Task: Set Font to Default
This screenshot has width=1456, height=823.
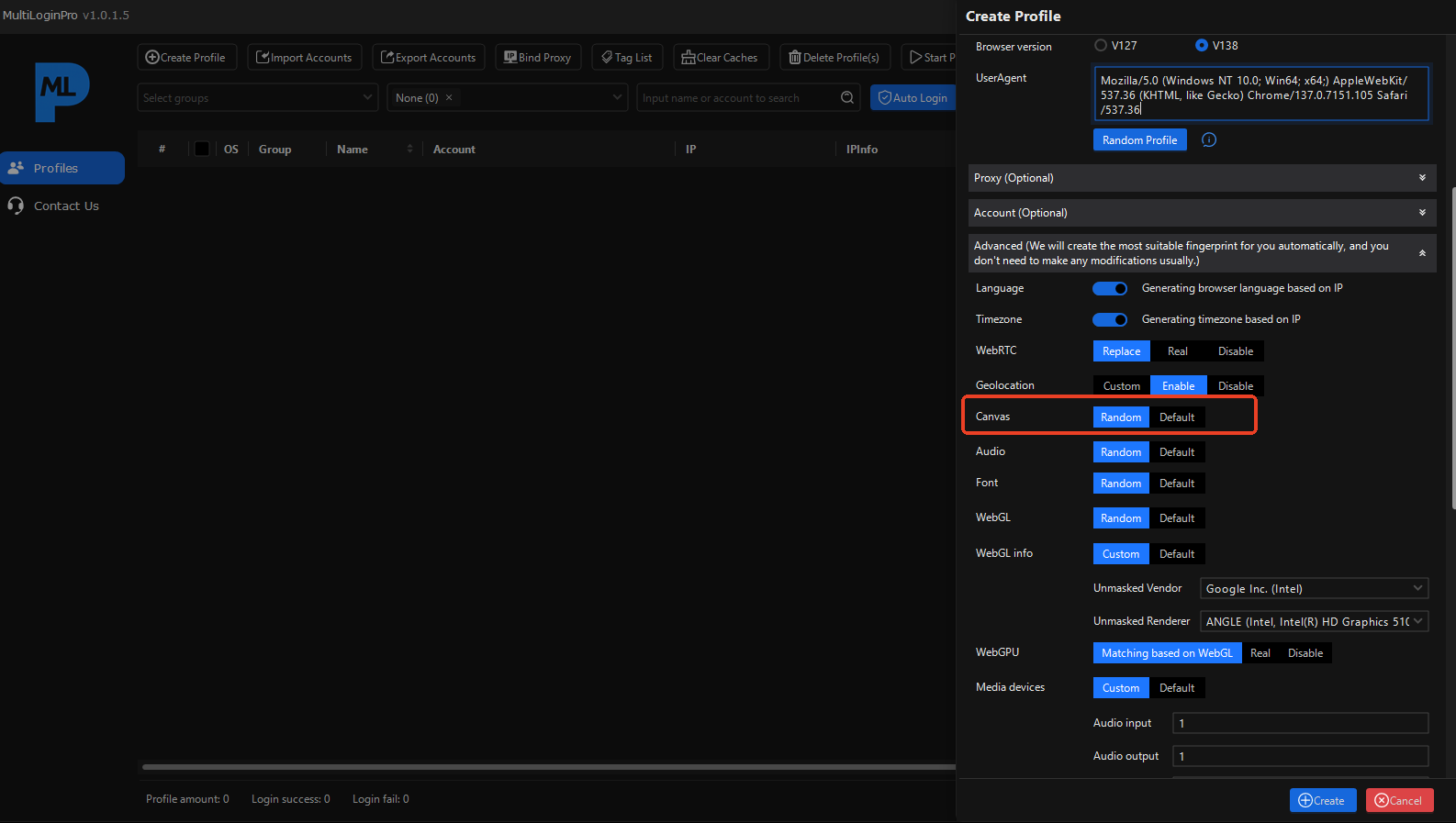Action: click(x=1177, y=483)
